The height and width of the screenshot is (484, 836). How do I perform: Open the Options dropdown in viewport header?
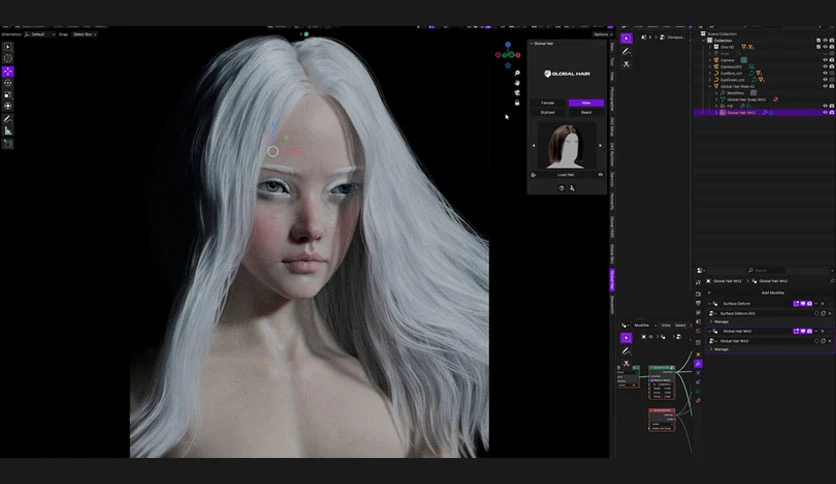[602, 34]
